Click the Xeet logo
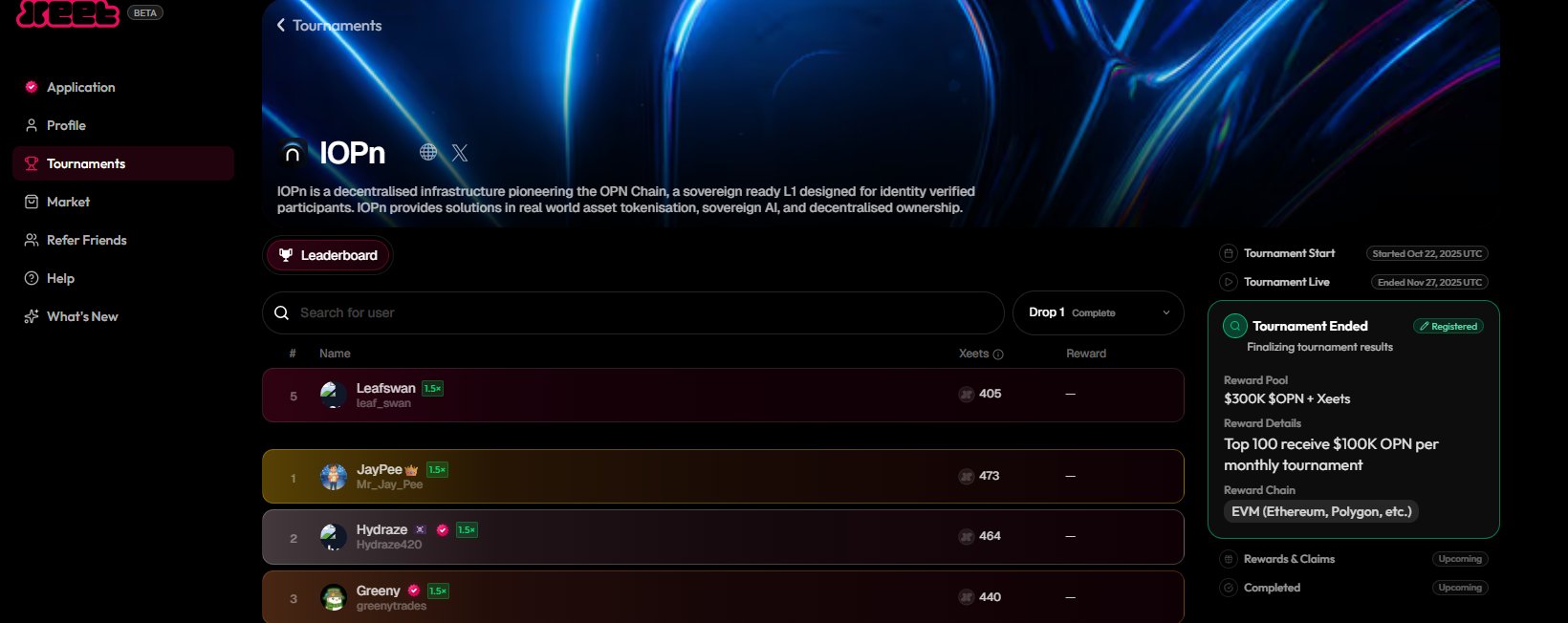Image resolution: width=1568 pixels, height=623 pixels. [x=68, y=12]
